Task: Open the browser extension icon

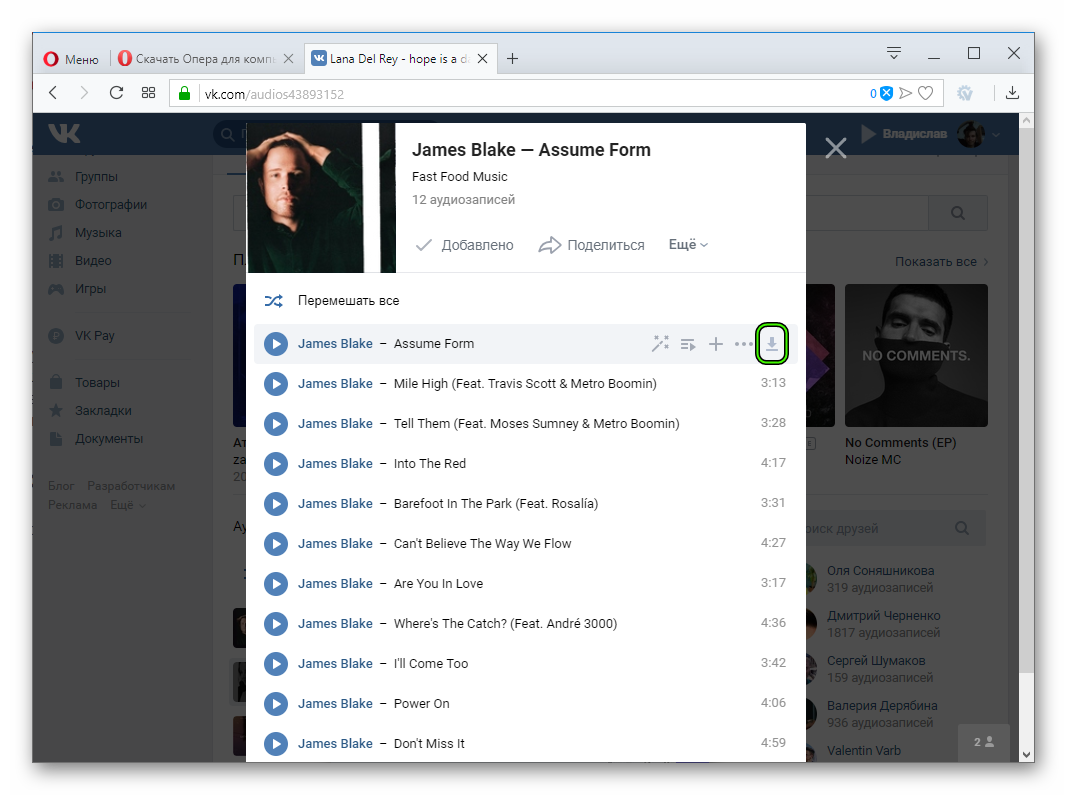Action: point(965,93)
